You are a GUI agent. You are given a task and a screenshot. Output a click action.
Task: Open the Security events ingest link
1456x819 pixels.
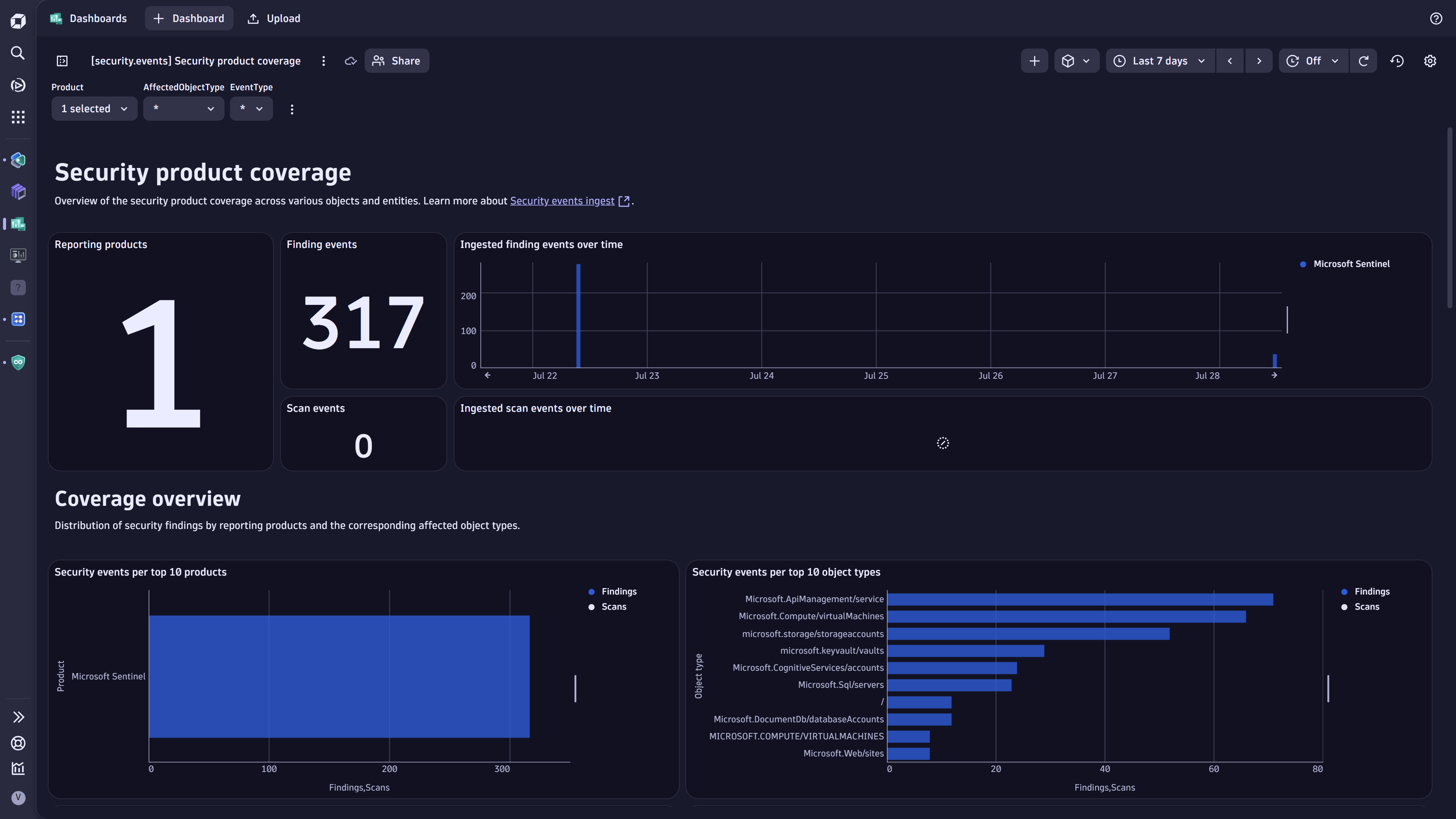click(562, 201)
